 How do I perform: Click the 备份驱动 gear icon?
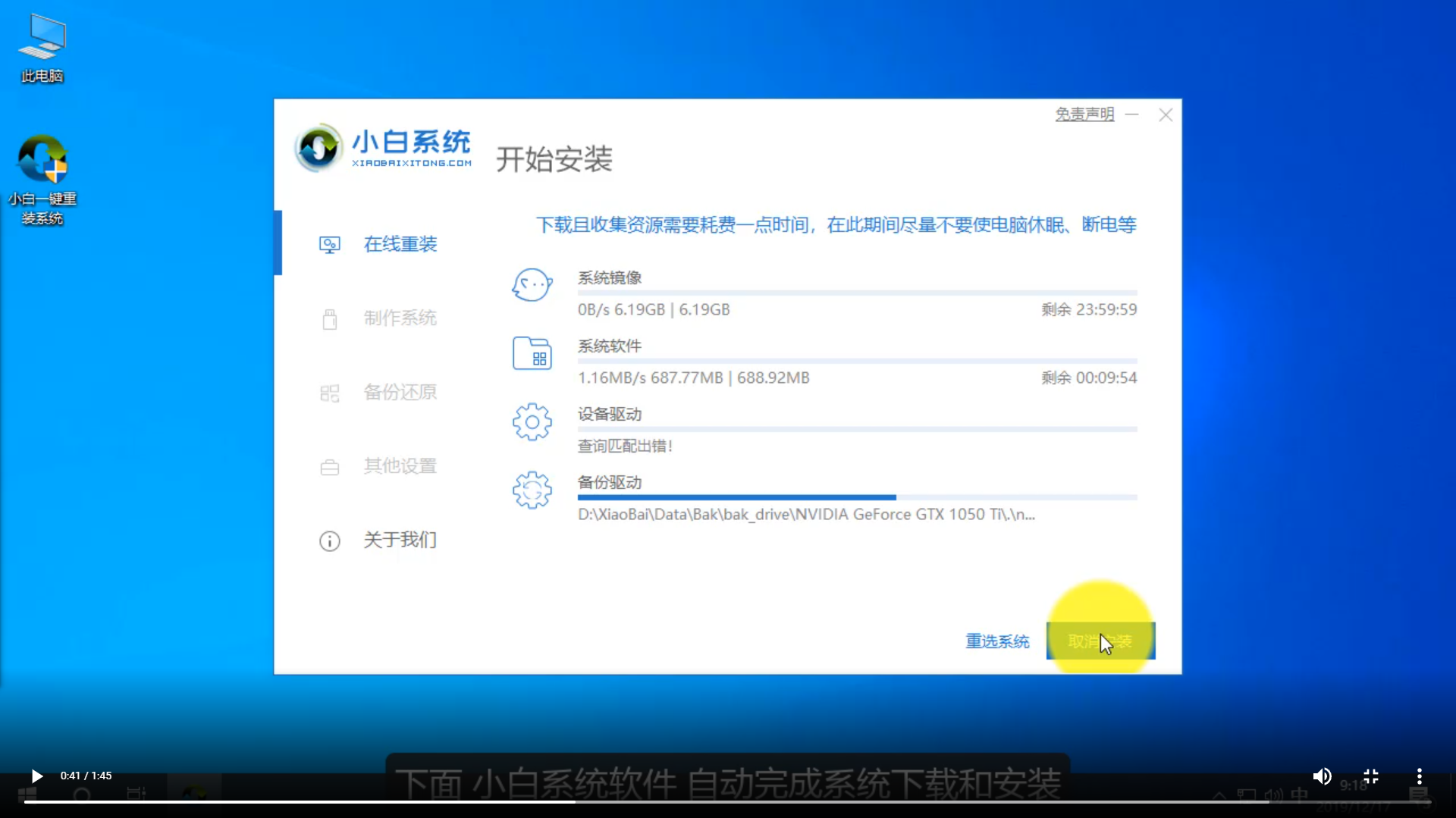click(x=532, y=490)
